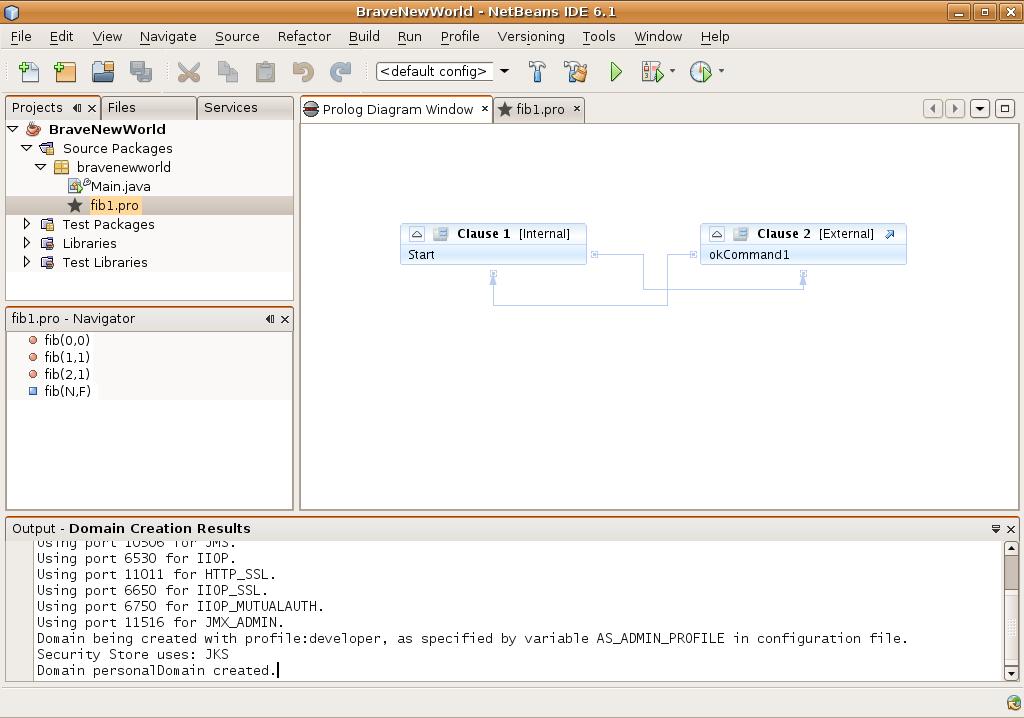Click the Redo arrow icon
The height and width of the screenshot is (718, 1024).
(x=340, y=71)
